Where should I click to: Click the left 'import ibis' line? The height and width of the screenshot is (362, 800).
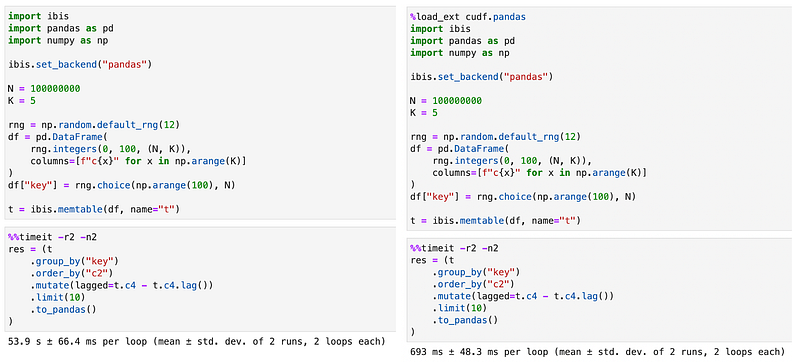[35, 16]
